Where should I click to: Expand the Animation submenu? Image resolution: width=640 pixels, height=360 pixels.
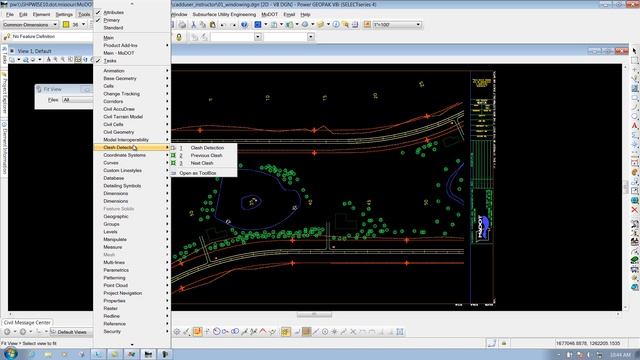(132, 71)
